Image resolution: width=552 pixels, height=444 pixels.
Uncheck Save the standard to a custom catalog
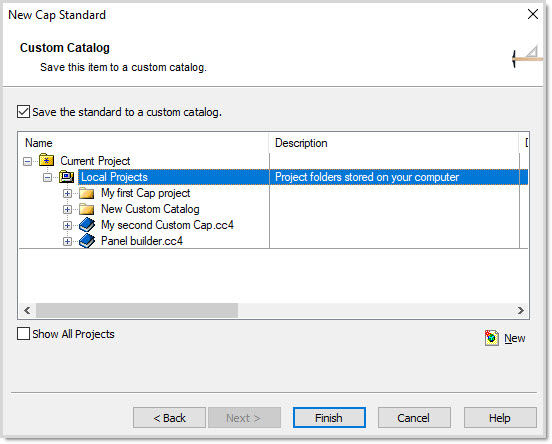pos(23,112)
